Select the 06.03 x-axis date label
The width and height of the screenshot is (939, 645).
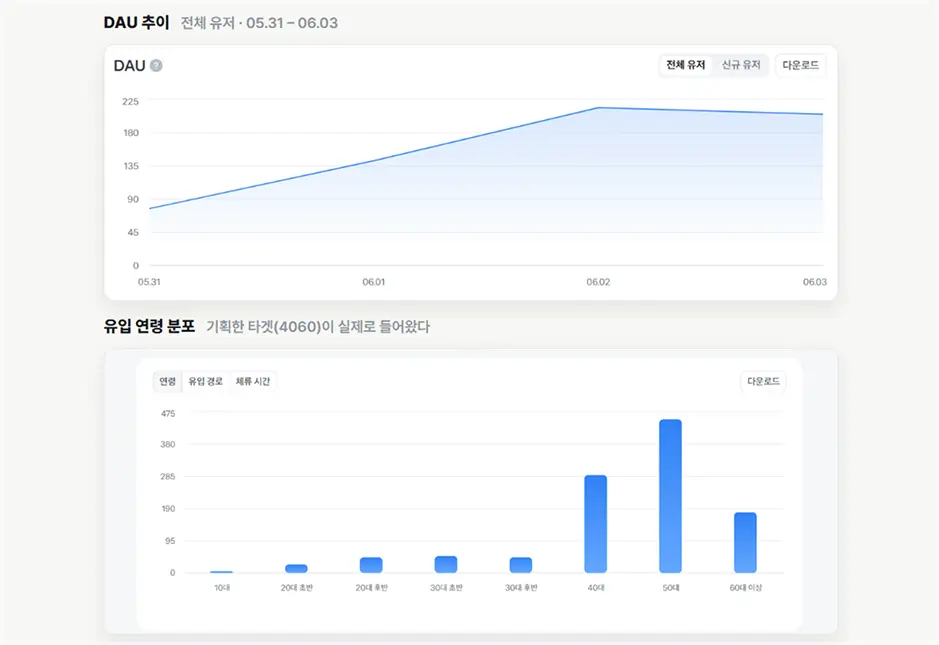(x=815, y=282)
